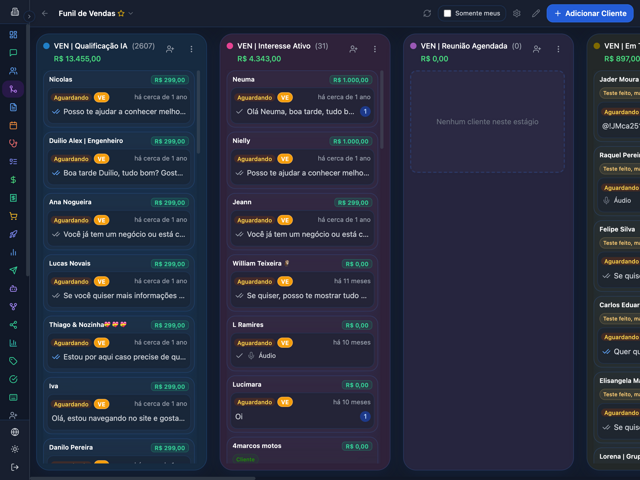Click the horizontal scrollbar at the bottom

(143, 478)
